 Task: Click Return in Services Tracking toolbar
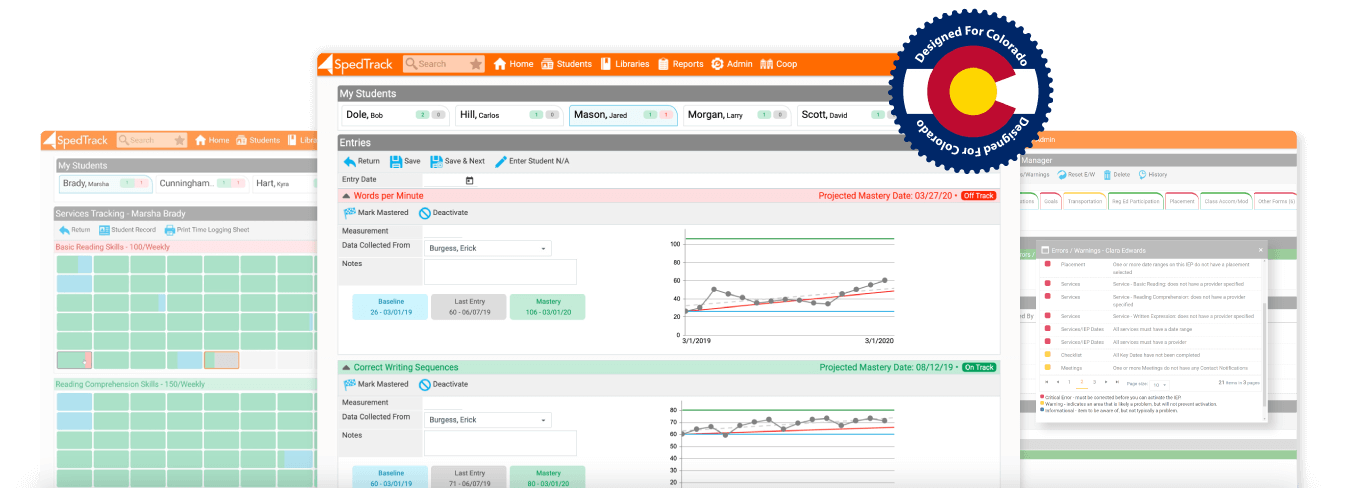click(75, 230)
